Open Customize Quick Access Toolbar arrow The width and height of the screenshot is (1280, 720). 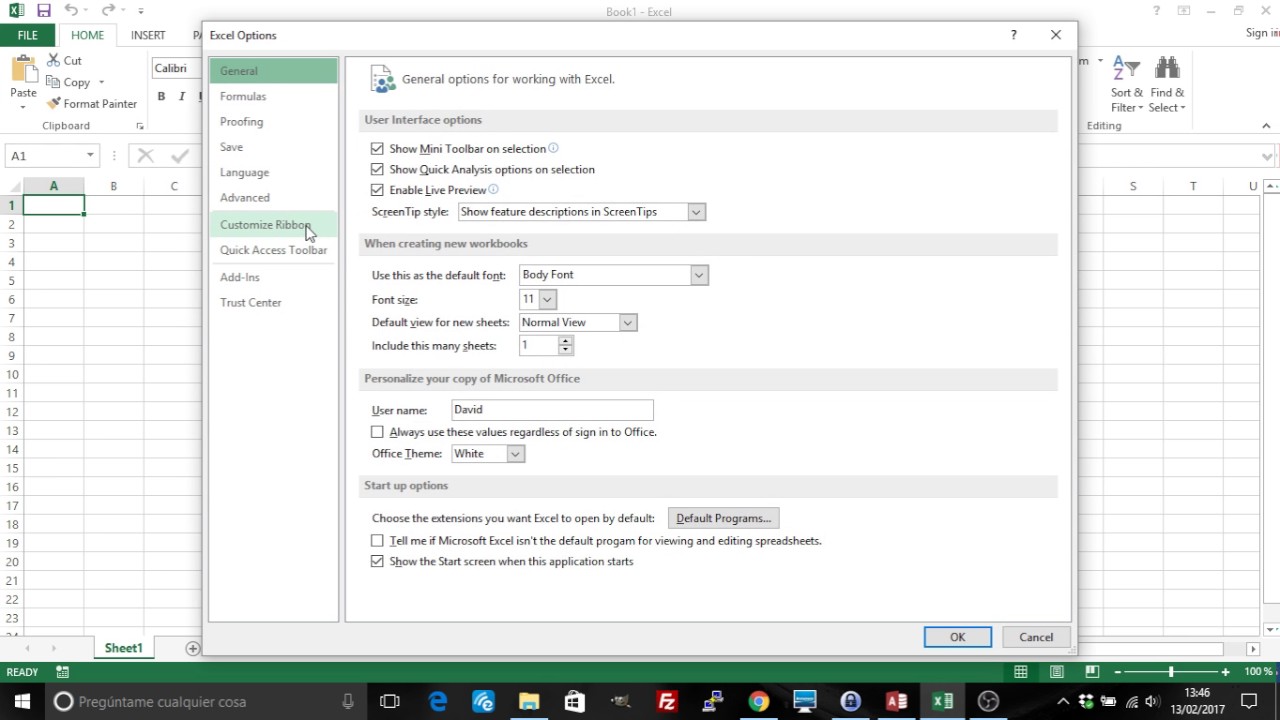point(141,11)
